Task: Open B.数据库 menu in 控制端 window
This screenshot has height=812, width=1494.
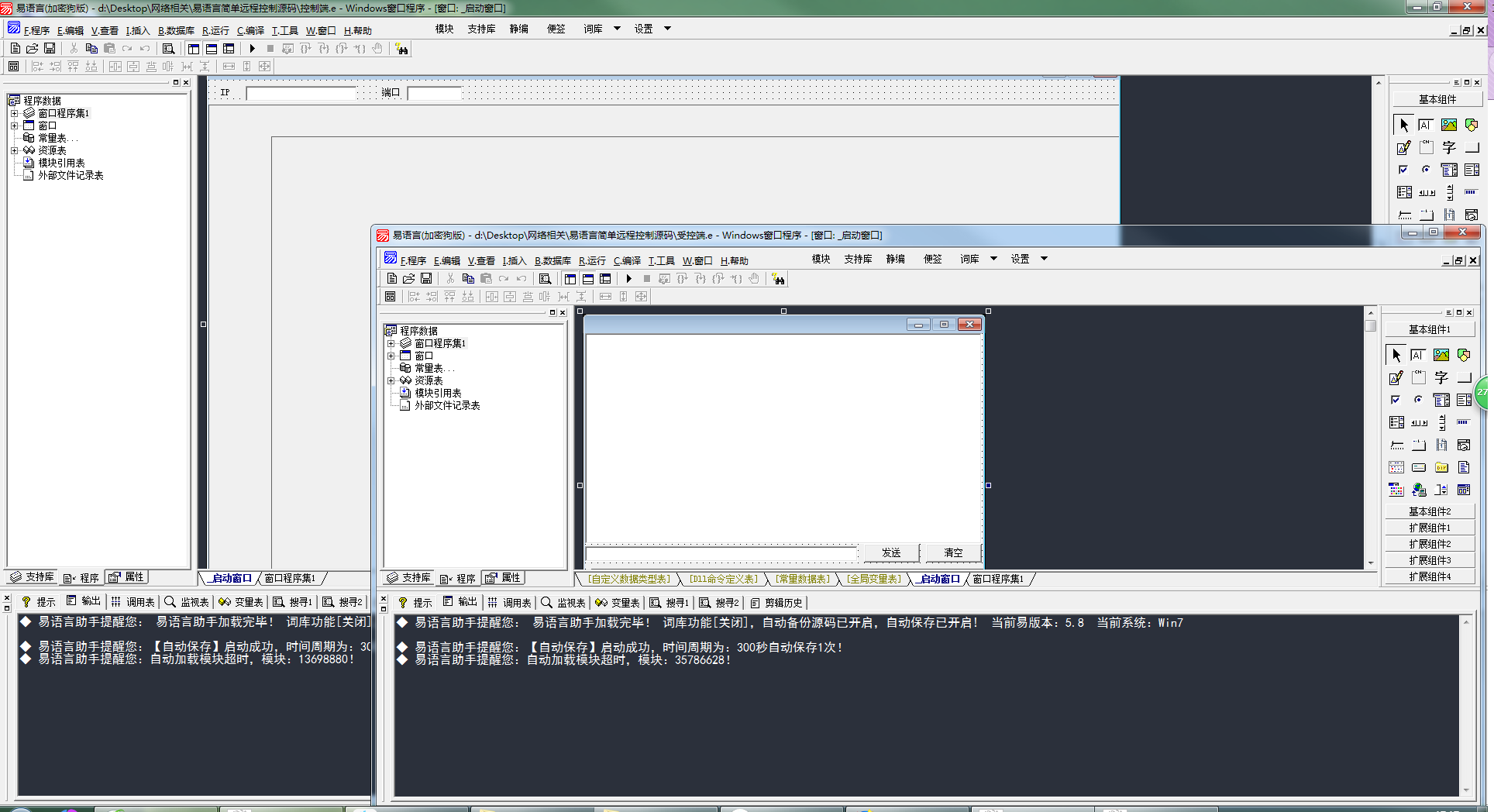Action: pyautogui.click(x=176, y=30)
